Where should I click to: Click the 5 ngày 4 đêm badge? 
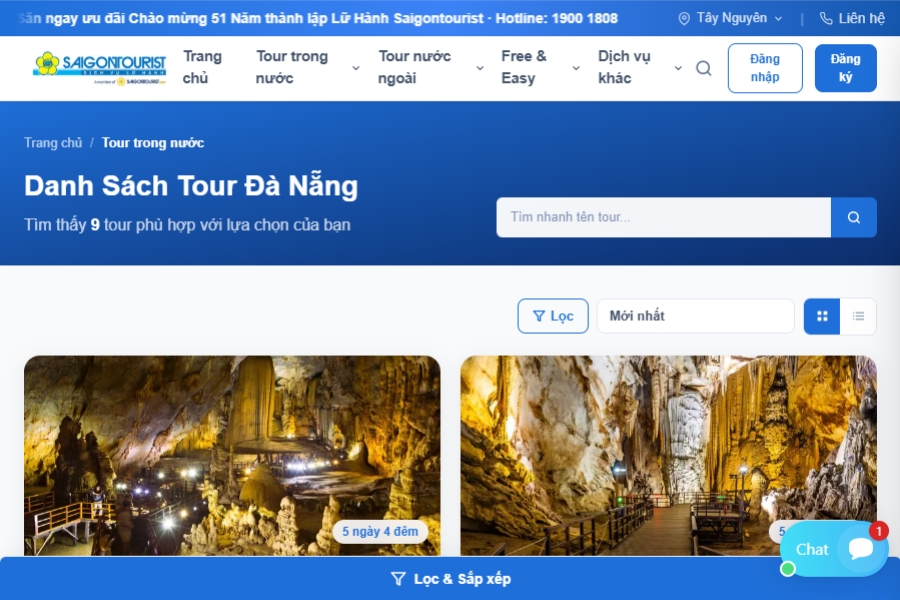[x=380, y=532]
